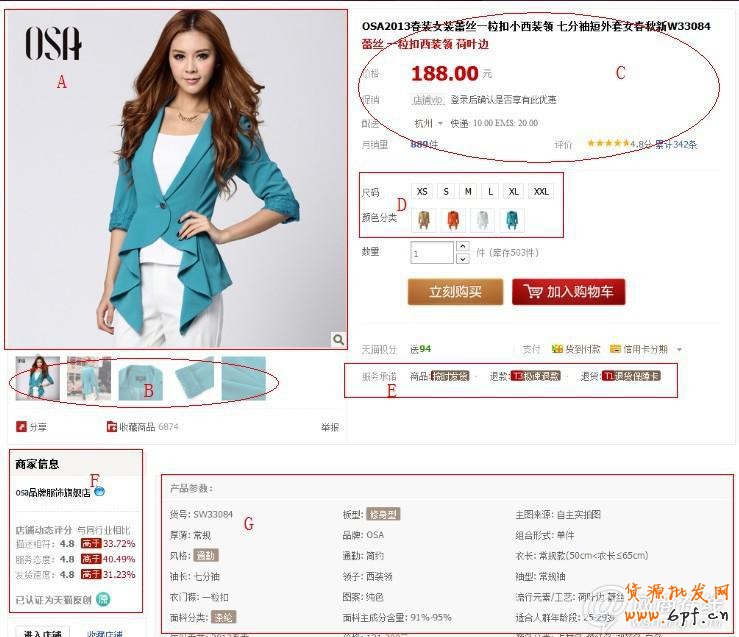Click the favorite product bookmark icon
The image size is (739, 637).
tap(112, 426)
